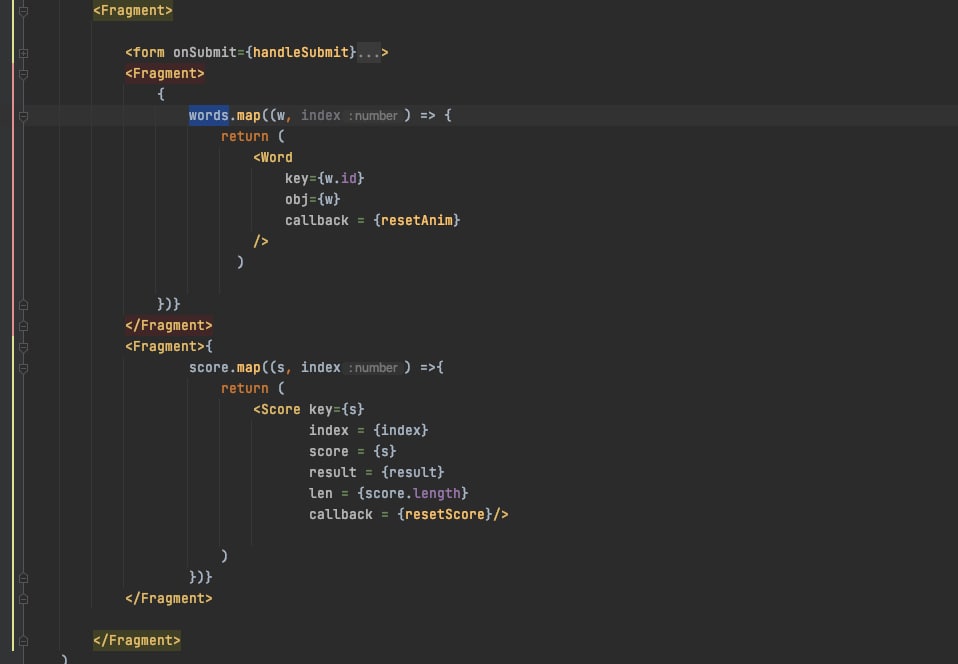The height and width of the screenshot is (664, 958).
Task: Click the 'obj={w}' attribute
Action: tap(313, 199)
